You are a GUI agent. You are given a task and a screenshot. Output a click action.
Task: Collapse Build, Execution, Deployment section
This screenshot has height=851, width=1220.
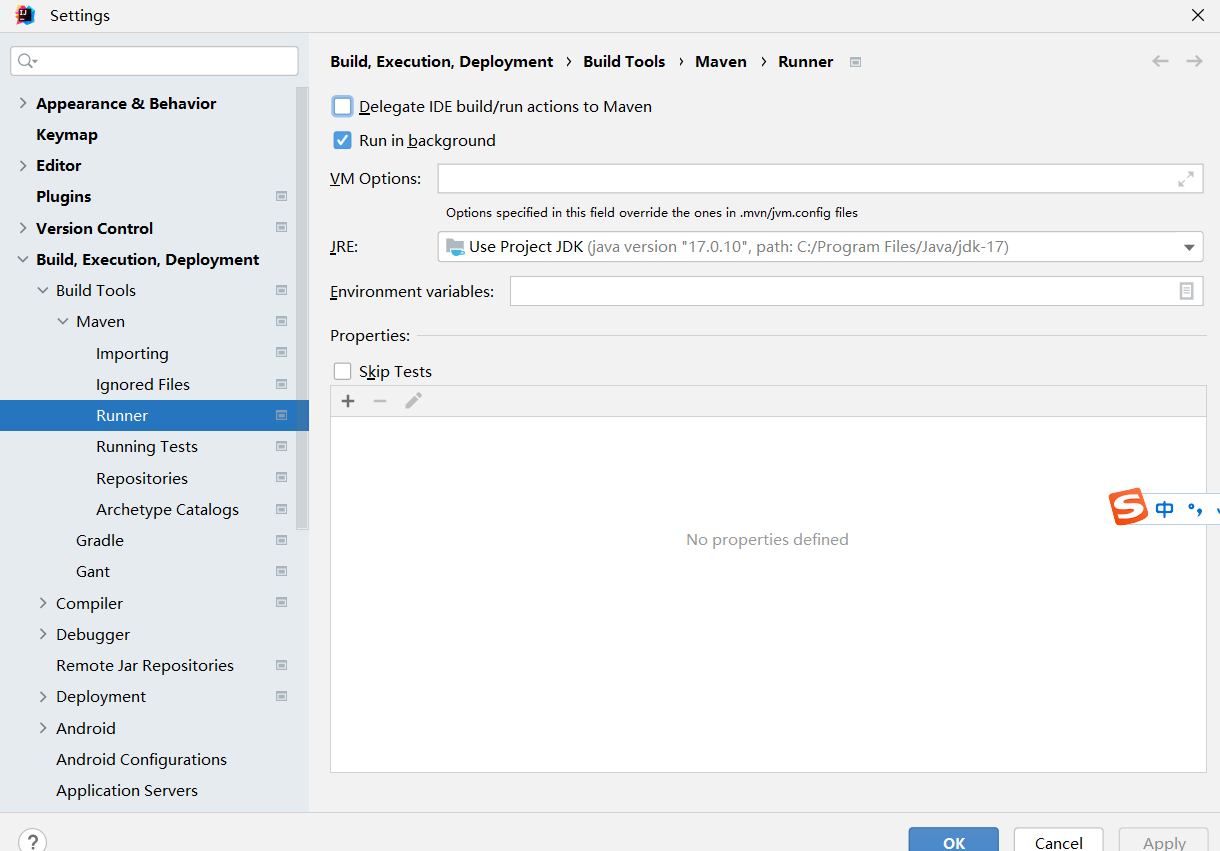23,259
